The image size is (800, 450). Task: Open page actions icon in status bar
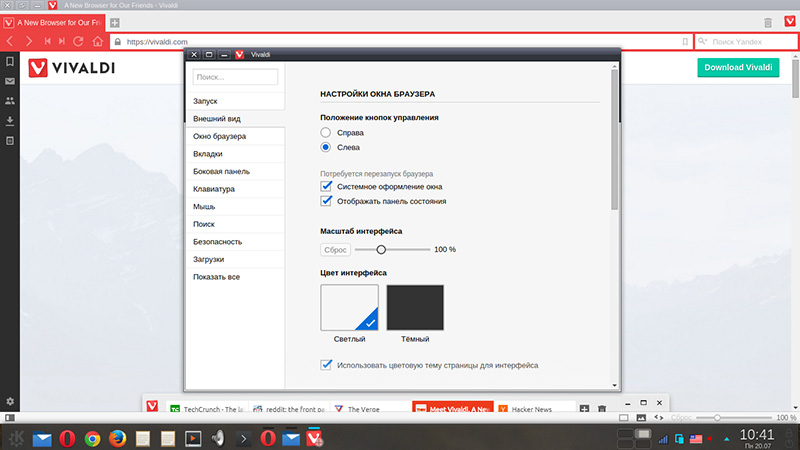click(659, 417)
